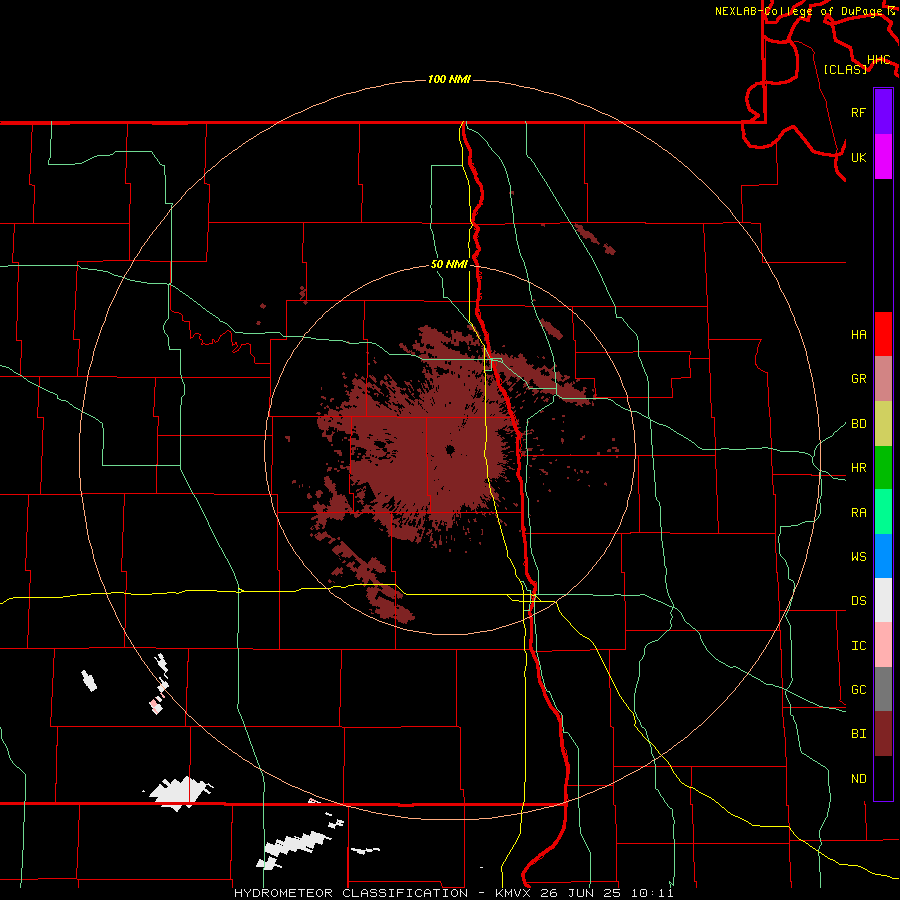
Task: Select the BD yellow legend swatch
Action: [x=883, y=424]
